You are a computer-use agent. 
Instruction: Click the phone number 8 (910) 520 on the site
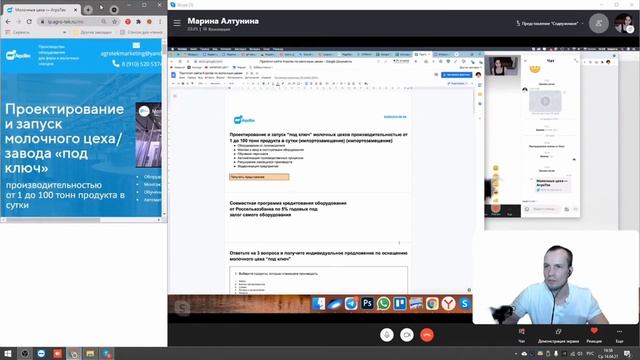(137, 64)
